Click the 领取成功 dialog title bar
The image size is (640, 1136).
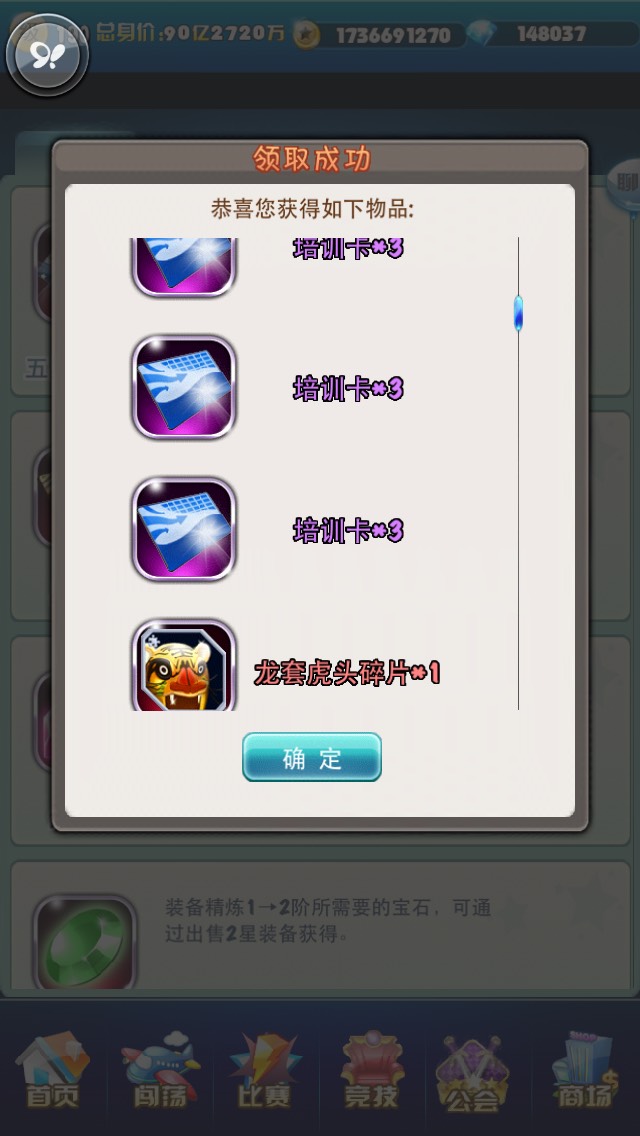pos(320,159)
